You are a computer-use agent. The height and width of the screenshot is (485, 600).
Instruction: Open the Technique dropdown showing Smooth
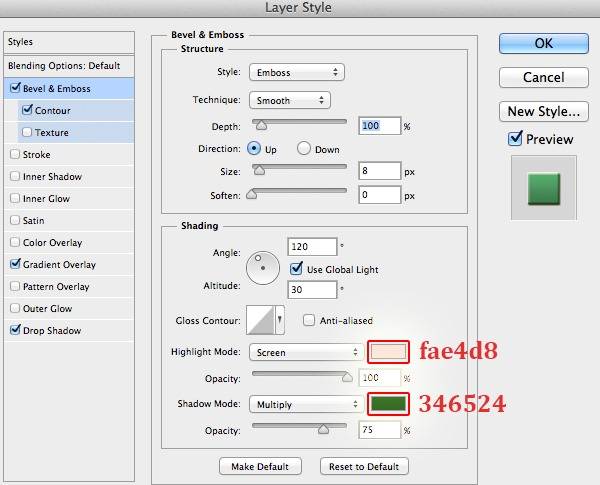point(290,100)
